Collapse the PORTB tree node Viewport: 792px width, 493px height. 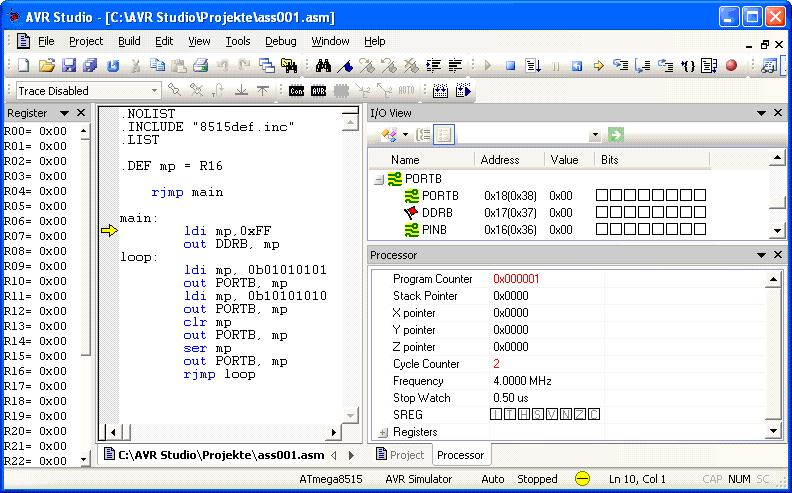[378, 179]
